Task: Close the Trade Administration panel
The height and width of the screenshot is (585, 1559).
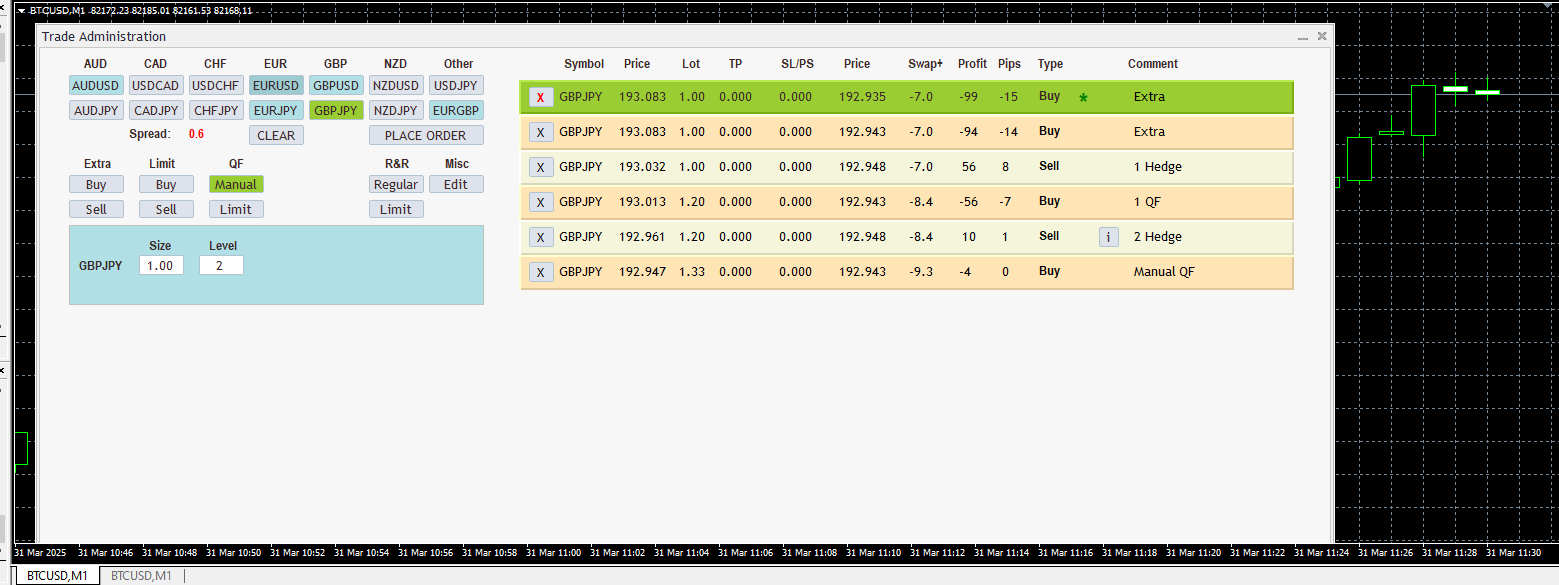Action: (x=1322, y=36)
